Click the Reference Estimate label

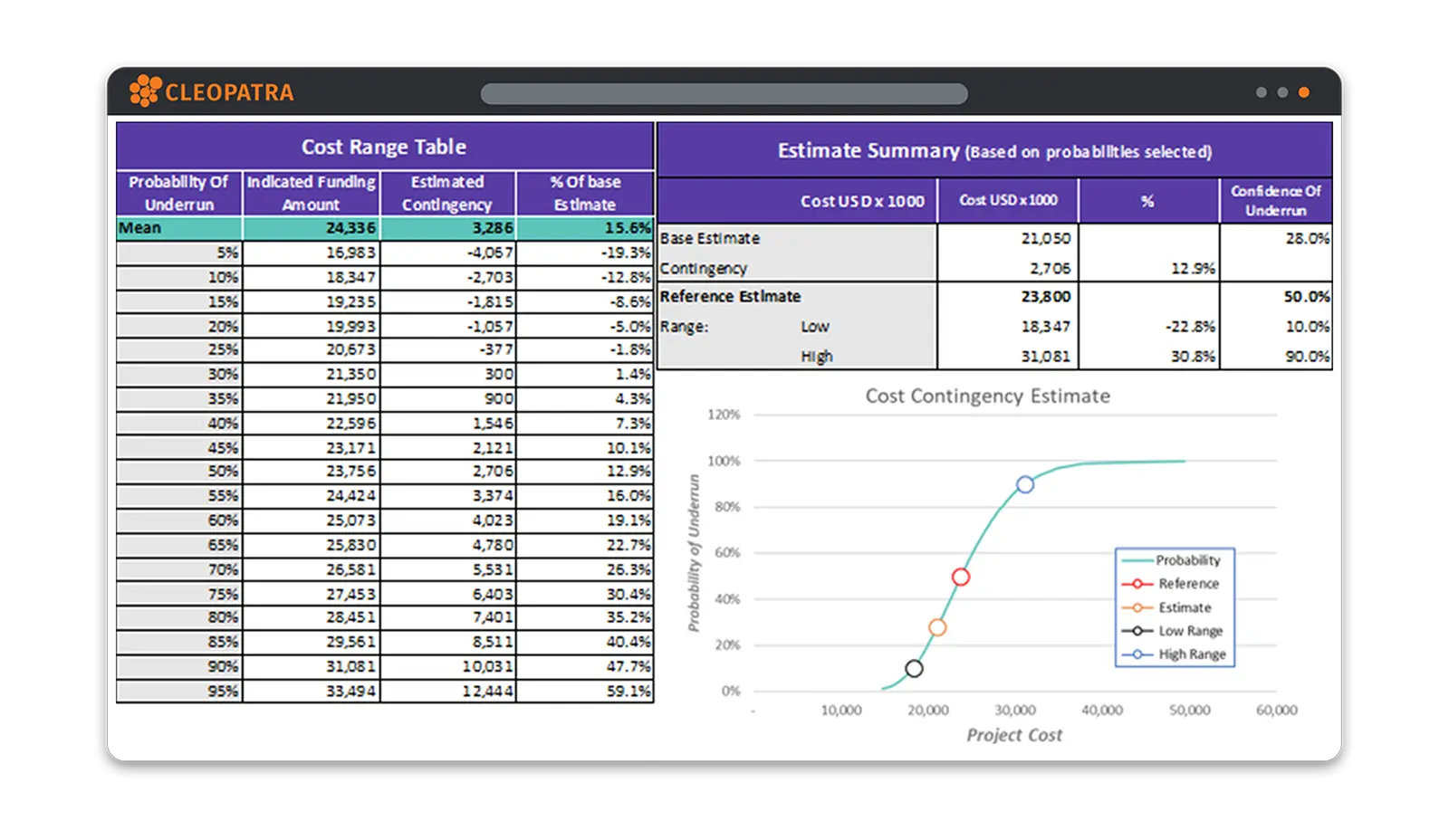(x=730, y=297)
